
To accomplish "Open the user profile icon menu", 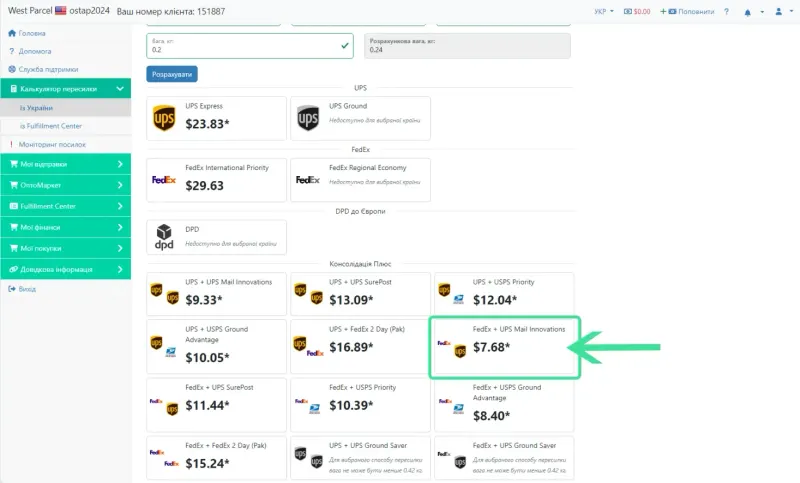I will 779,11.
